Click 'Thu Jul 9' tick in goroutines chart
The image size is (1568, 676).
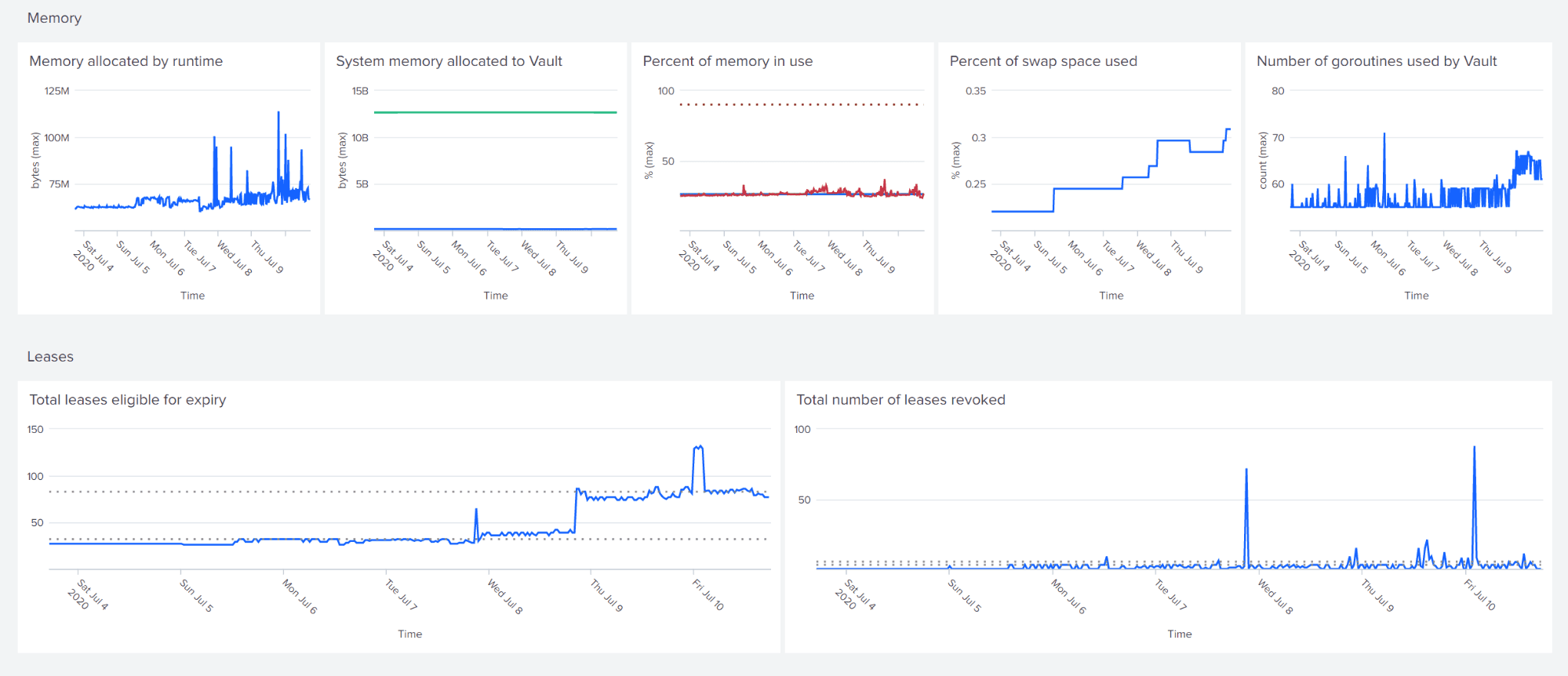[1496, 257]
